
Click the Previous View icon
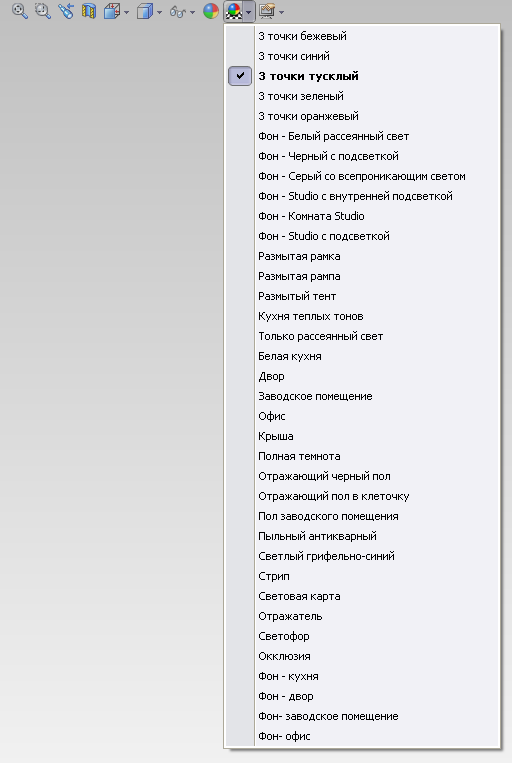coord(66,11)
